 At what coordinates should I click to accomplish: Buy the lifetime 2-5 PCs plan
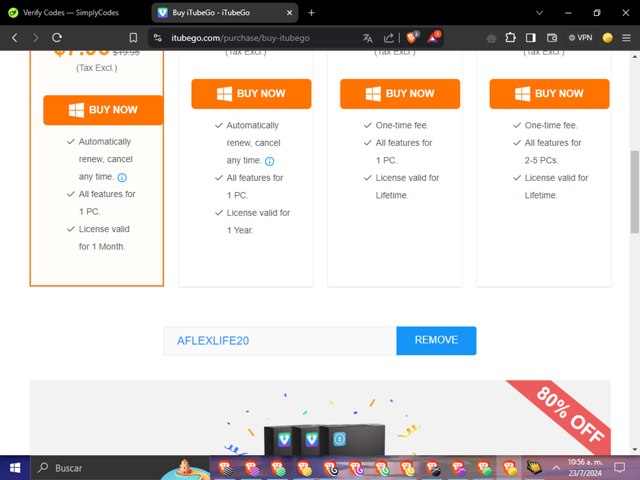click(549, 94)
